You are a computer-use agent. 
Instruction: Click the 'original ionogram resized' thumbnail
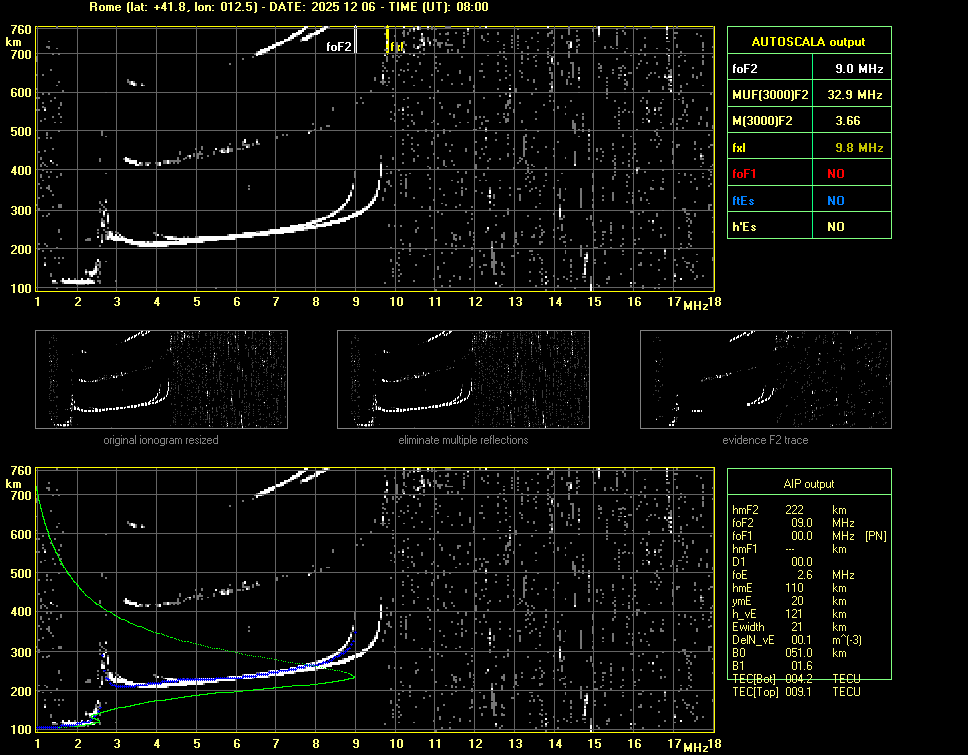(x=161, y=380)
